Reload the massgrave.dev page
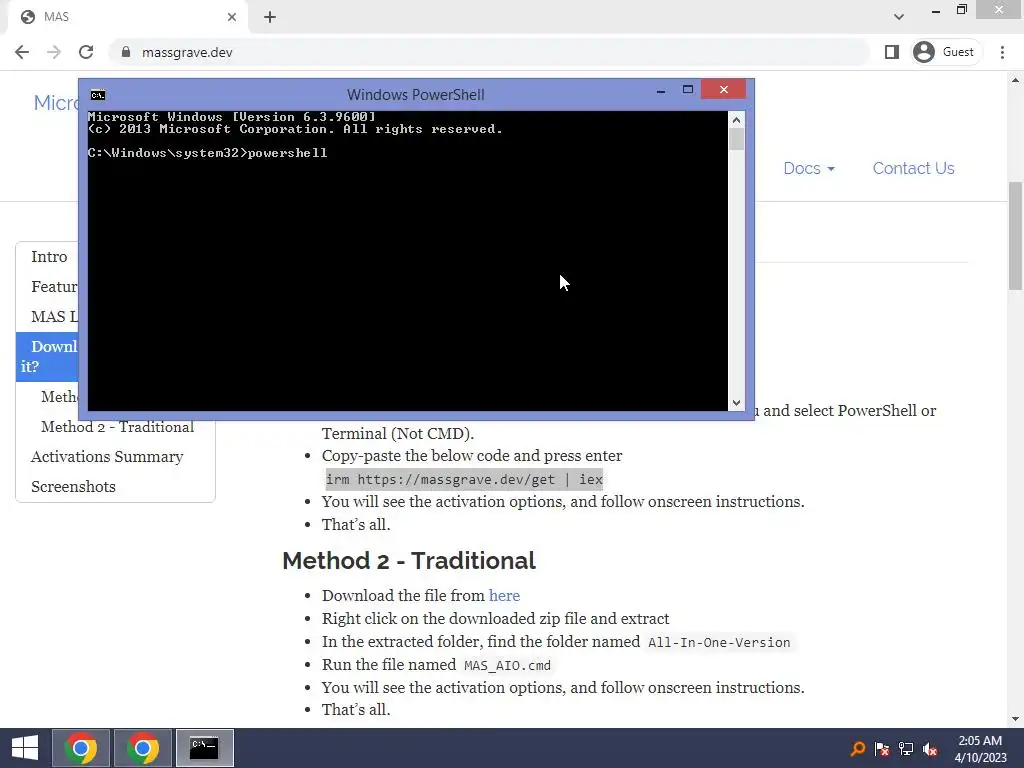 pos(86,52)
